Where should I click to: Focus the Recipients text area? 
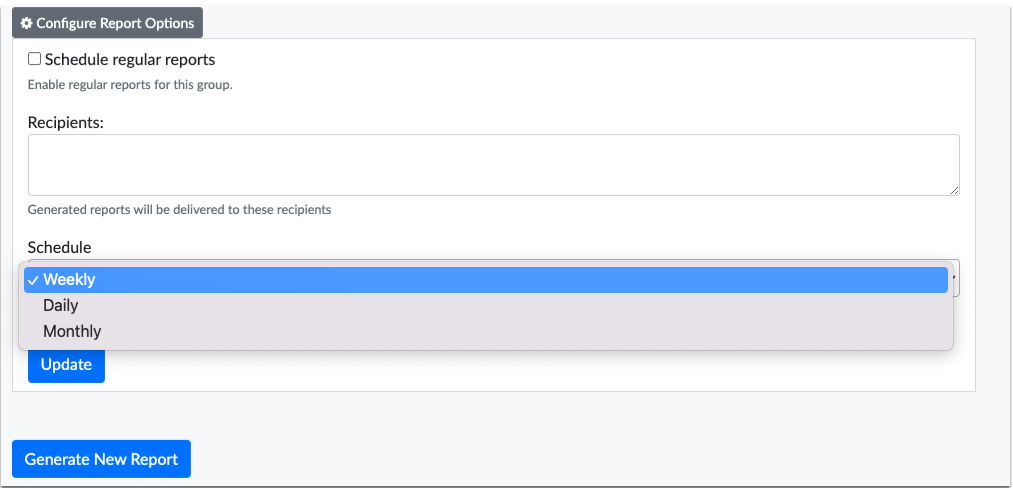click(x=494, y=165)
